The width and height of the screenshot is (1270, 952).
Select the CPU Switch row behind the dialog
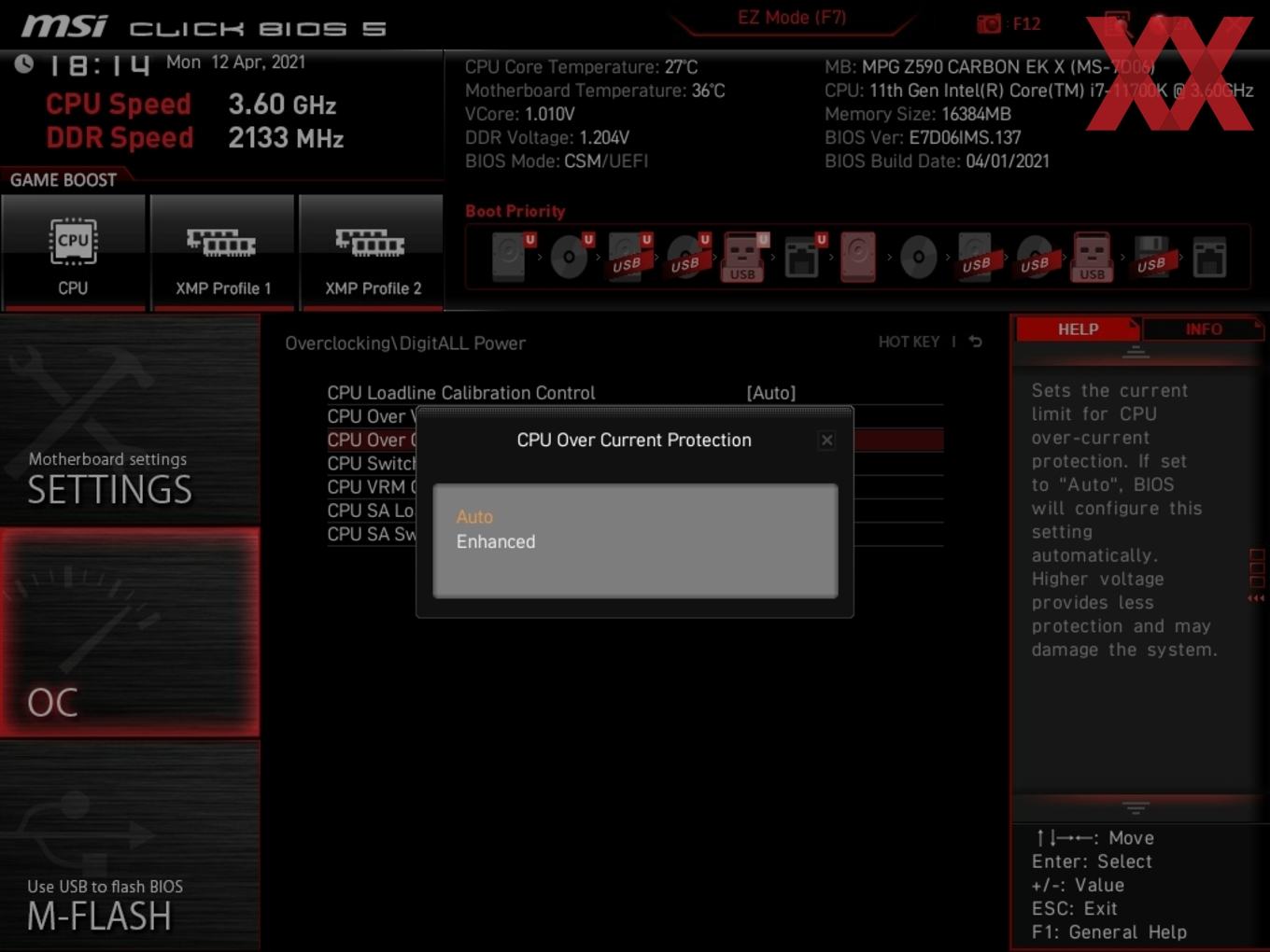click(372, 463)
